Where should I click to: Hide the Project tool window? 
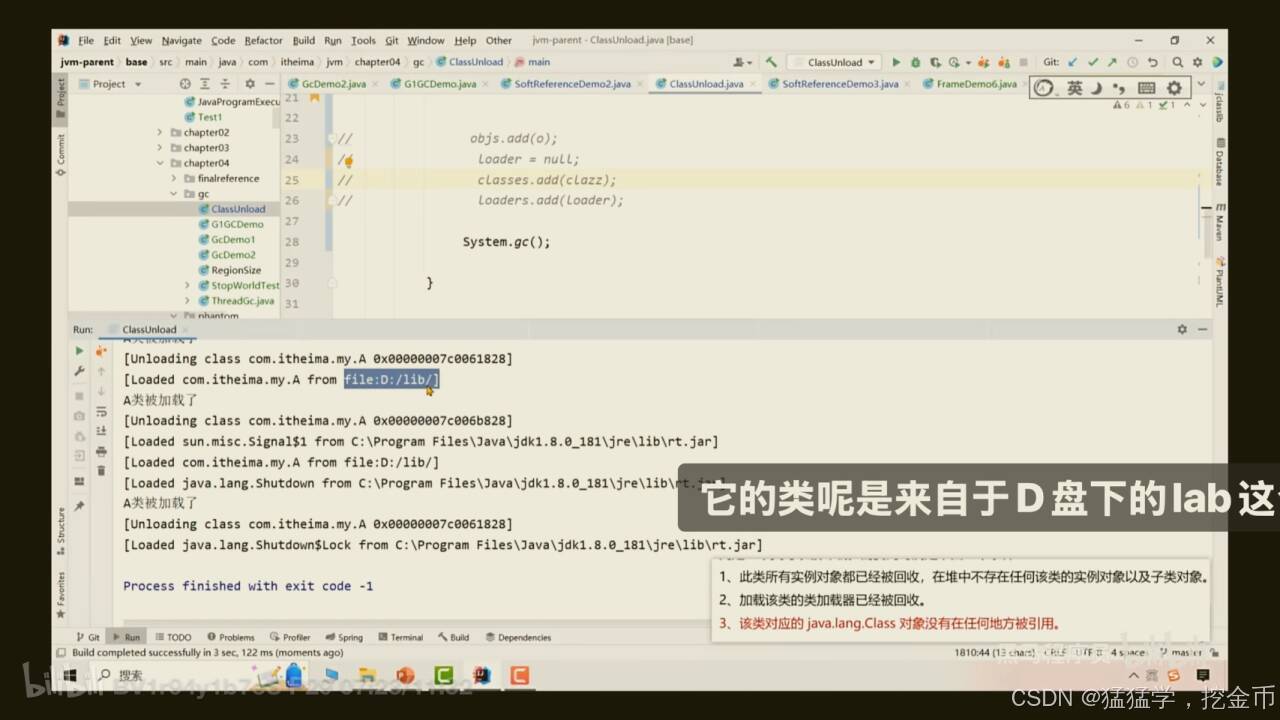(268, 84)
